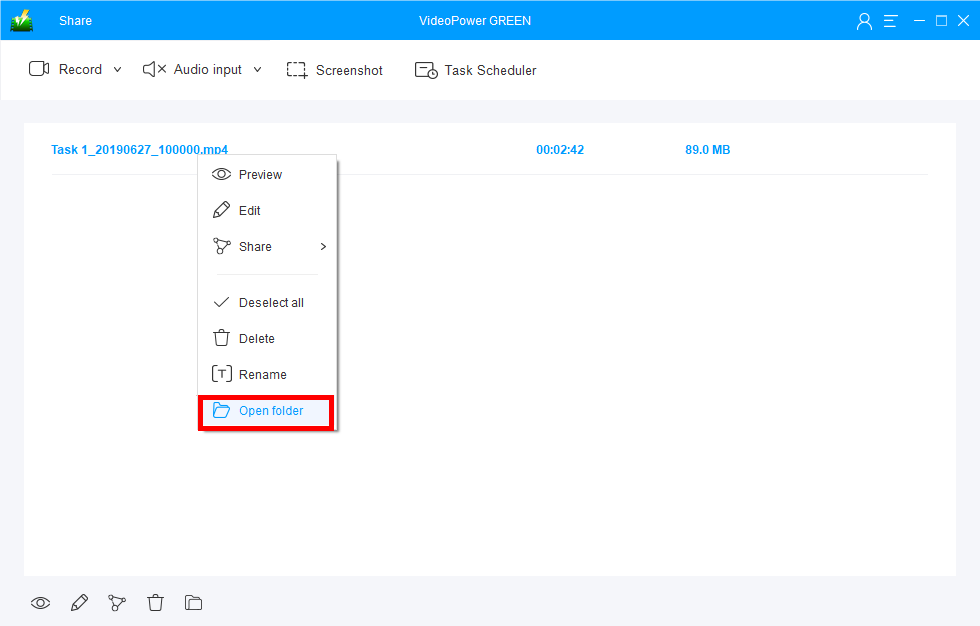This screenshot has width=980, height=626.
Task: Click the hamburger menu in title bar
Action: click(x=890, y=20)
